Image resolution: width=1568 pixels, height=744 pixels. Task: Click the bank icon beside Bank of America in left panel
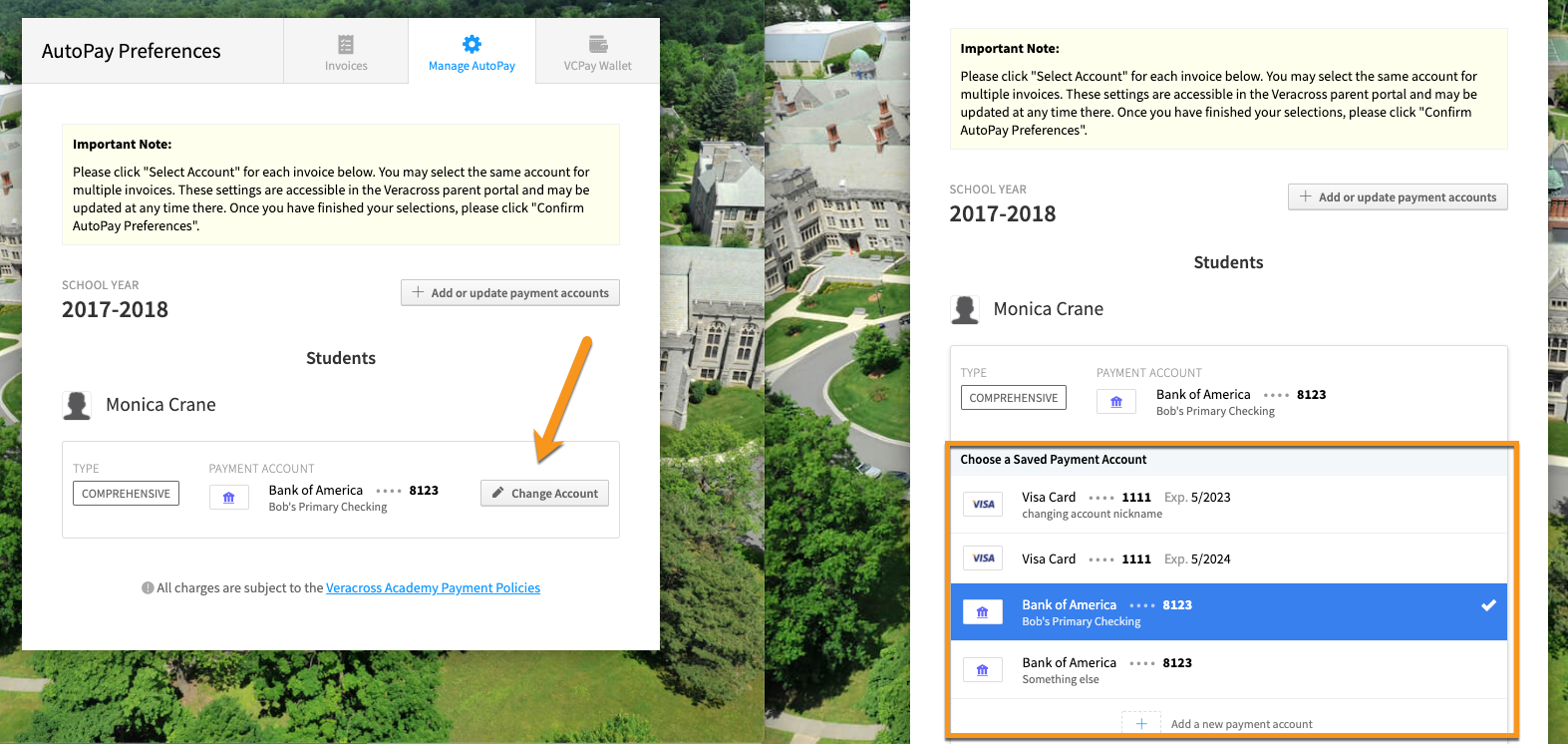click(229, 498)
